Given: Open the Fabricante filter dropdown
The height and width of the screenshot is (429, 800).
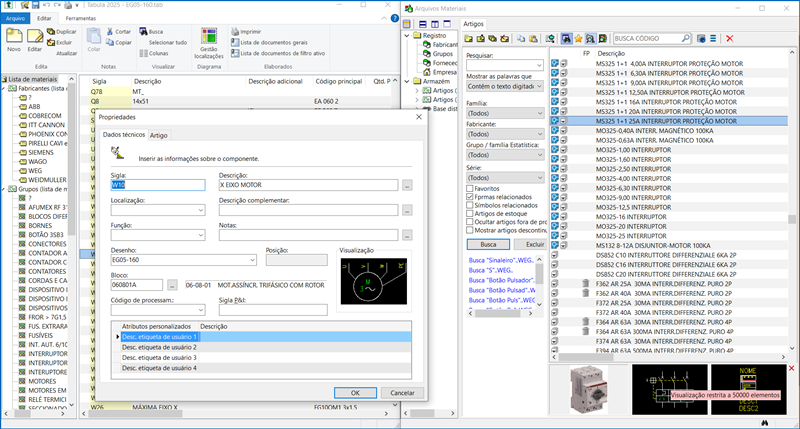Looking at the screenshot, I should click(540, 134).
